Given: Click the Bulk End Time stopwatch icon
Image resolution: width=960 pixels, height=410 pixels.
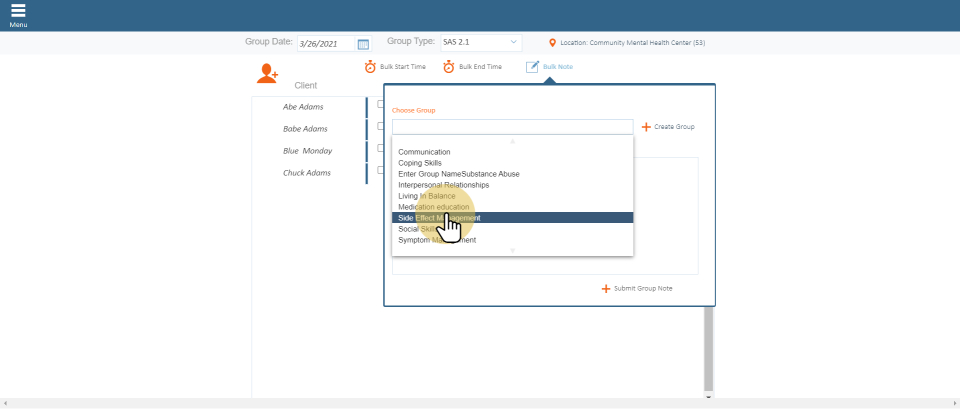Looking at the screenshot, I should click(449, 67).
